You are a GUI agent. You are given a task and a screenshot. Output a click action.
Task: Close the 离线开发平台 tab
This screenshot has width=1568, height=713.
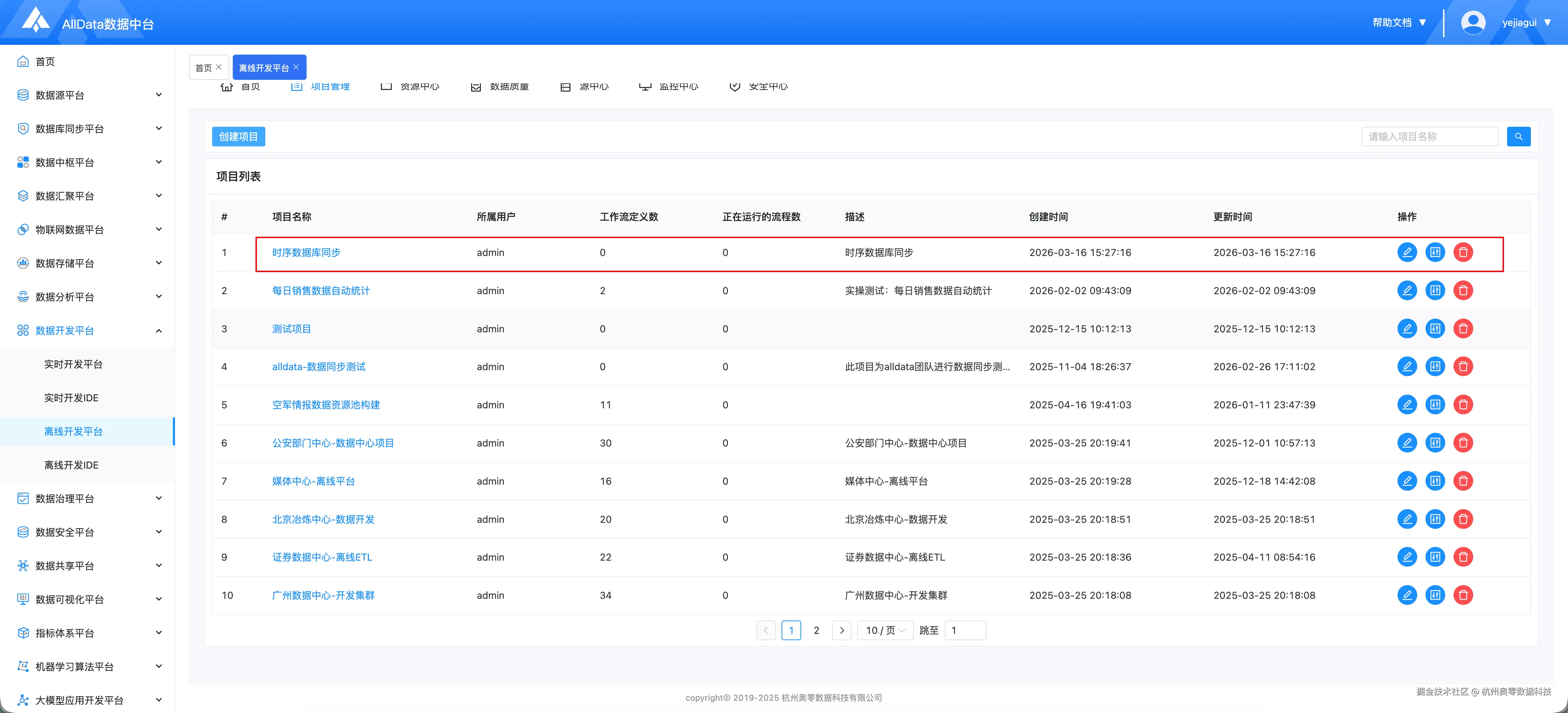pos(296,67)
